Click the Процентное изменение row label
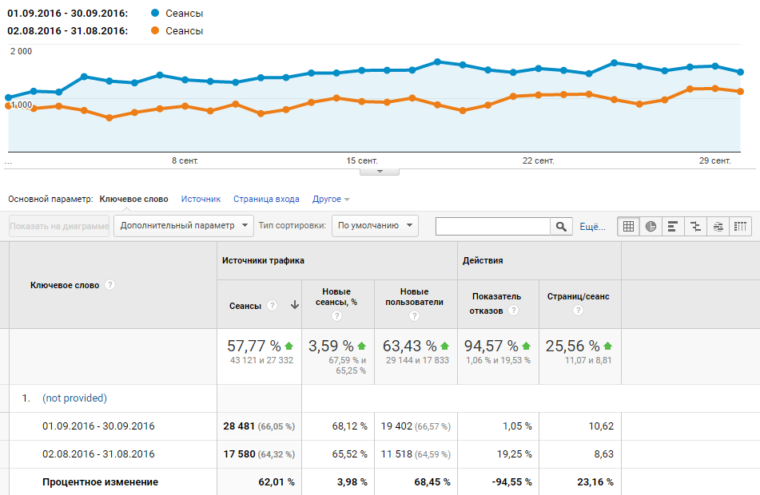 tap(100, 482)
